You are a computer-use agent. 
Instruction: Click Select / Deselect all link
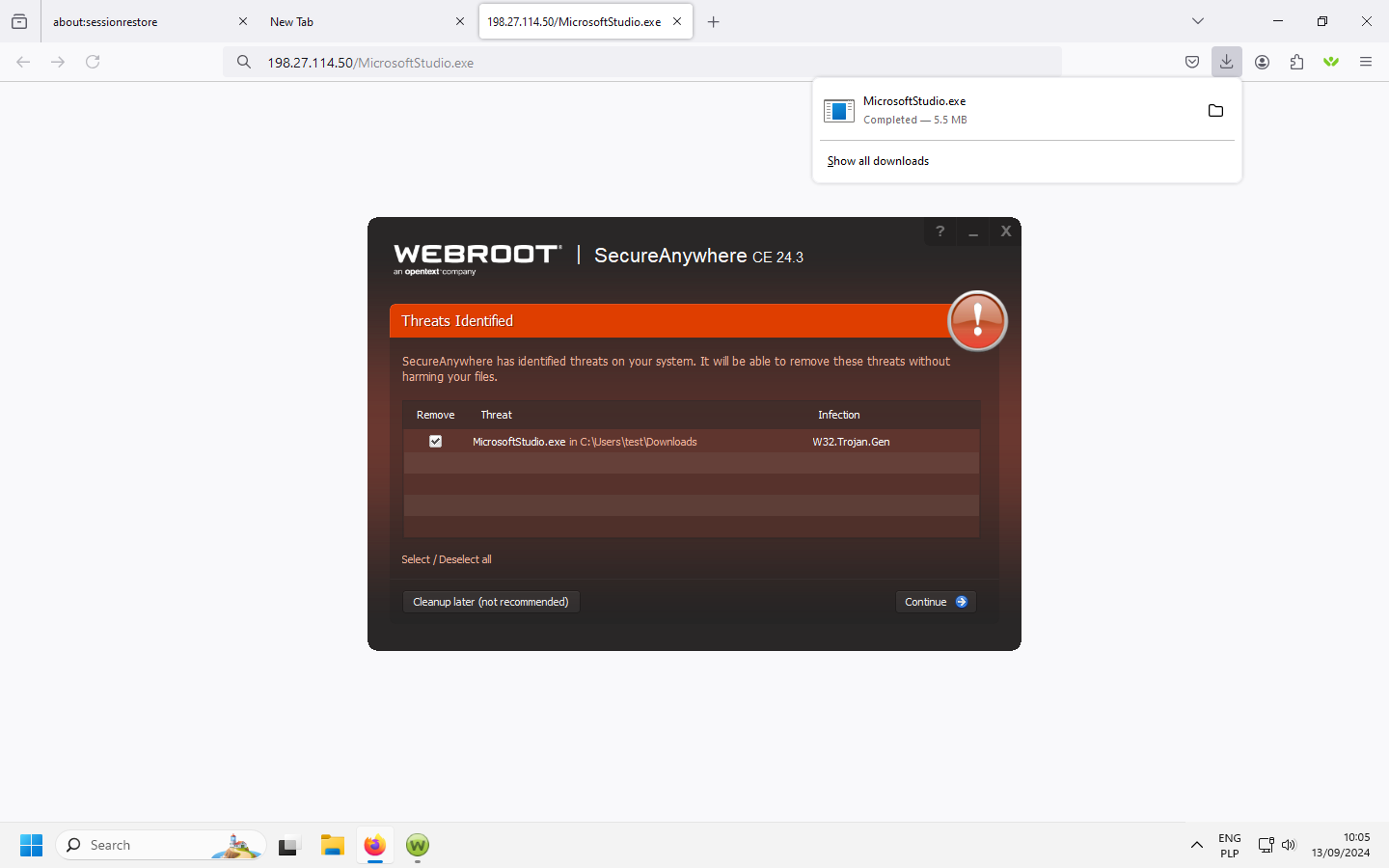coord(447,559)
